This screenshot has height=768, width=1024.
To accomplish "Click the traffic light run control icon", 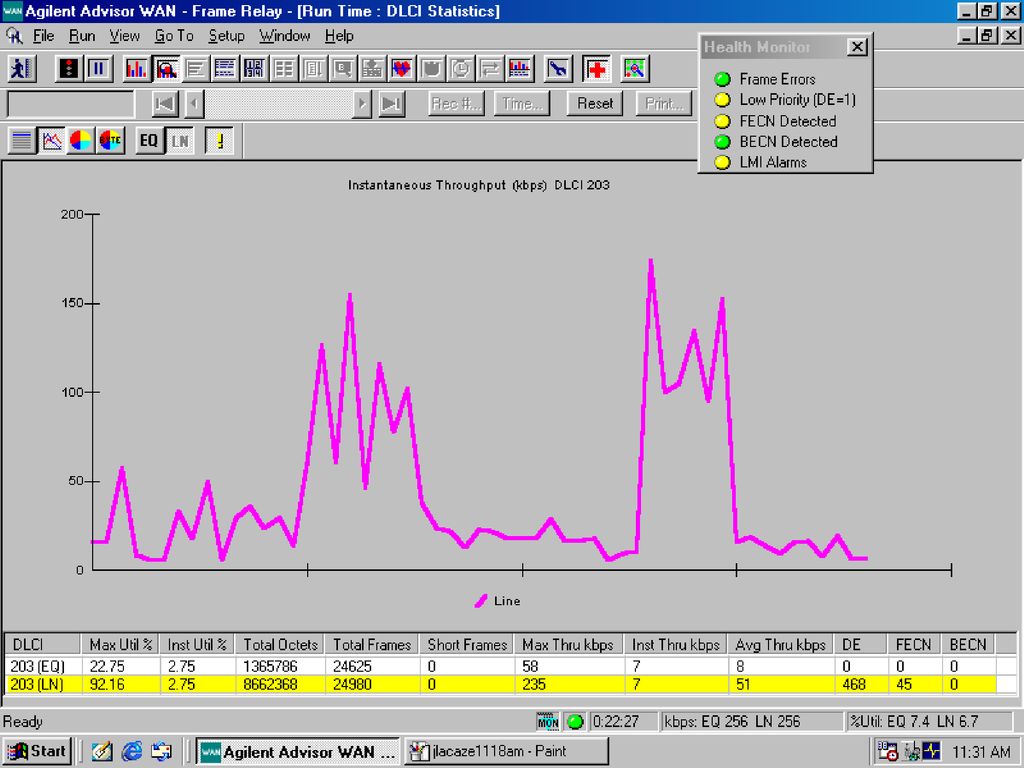I will [x=69, y=69].
